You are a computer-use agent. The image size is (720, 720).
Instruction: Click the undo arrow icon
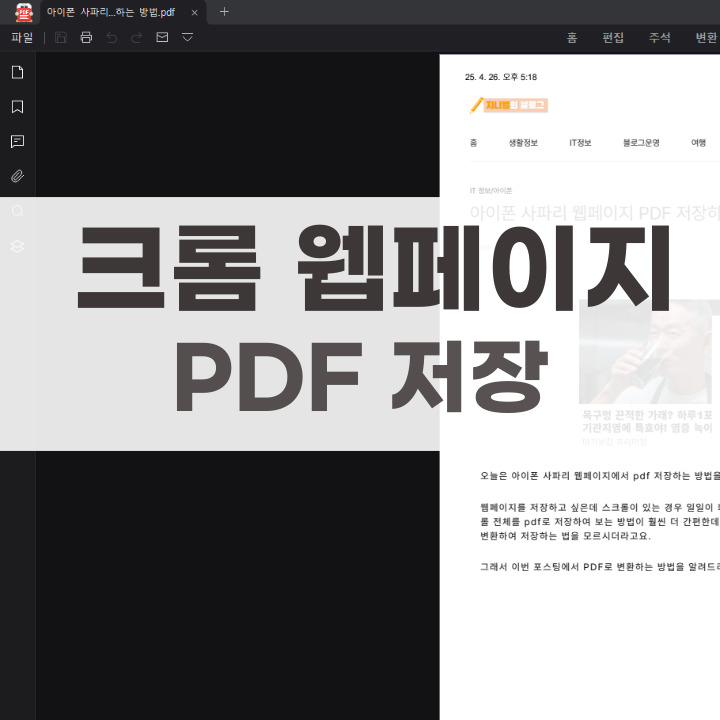(111, 37)
